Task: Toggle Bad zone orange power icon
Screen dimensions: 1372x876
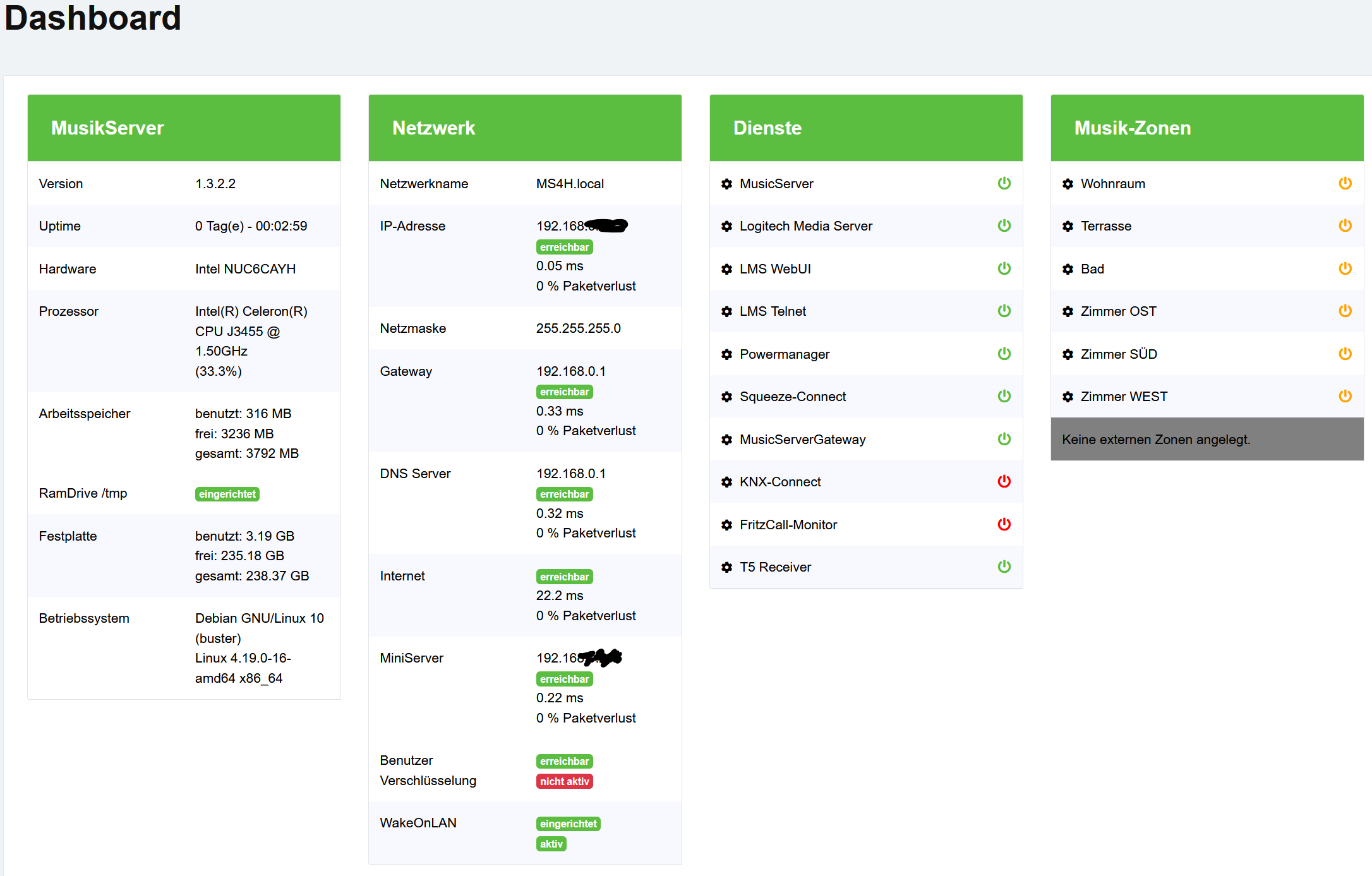Action: point(1345,268)
